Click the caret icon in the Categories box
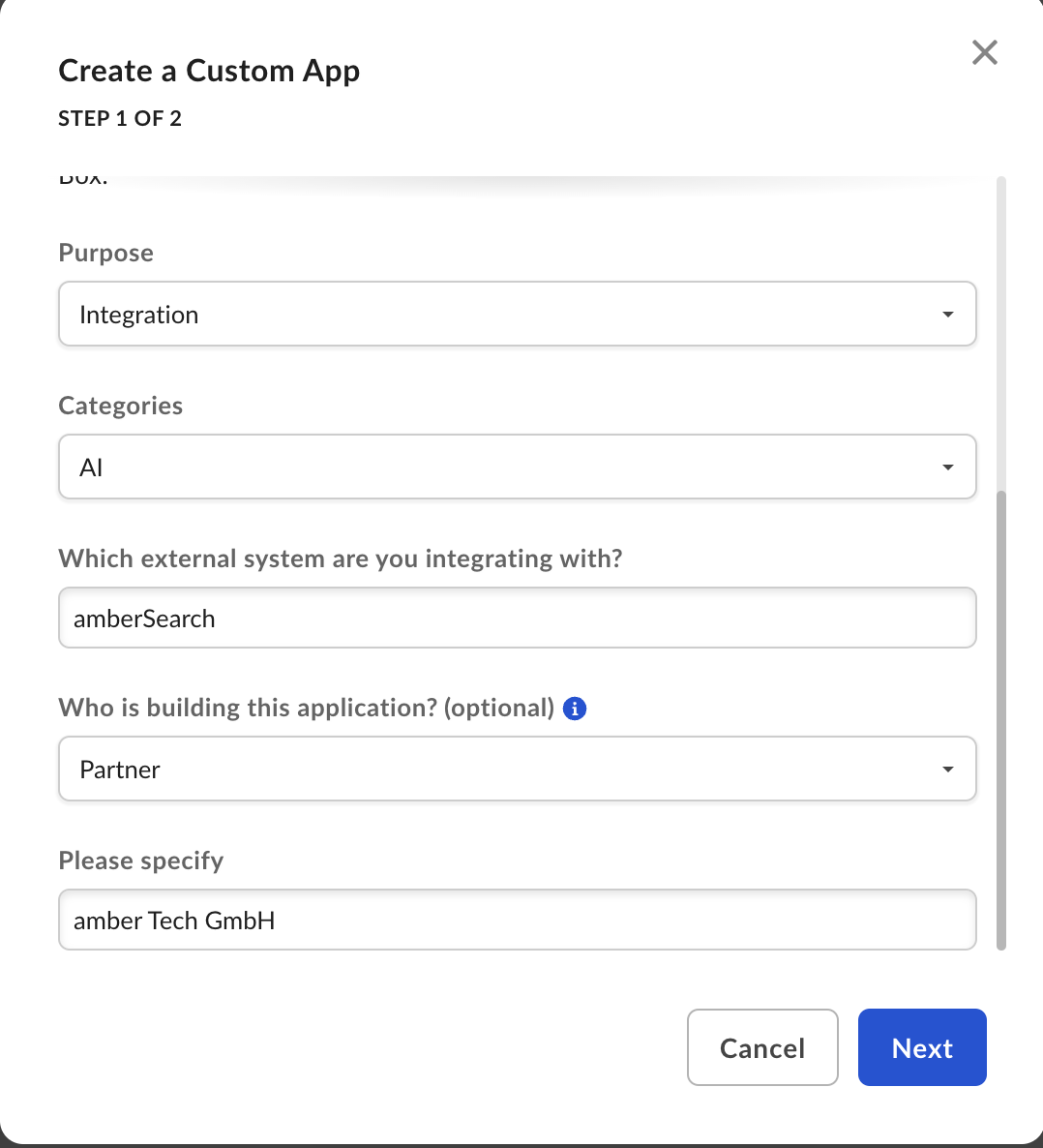 coord(948,468)
